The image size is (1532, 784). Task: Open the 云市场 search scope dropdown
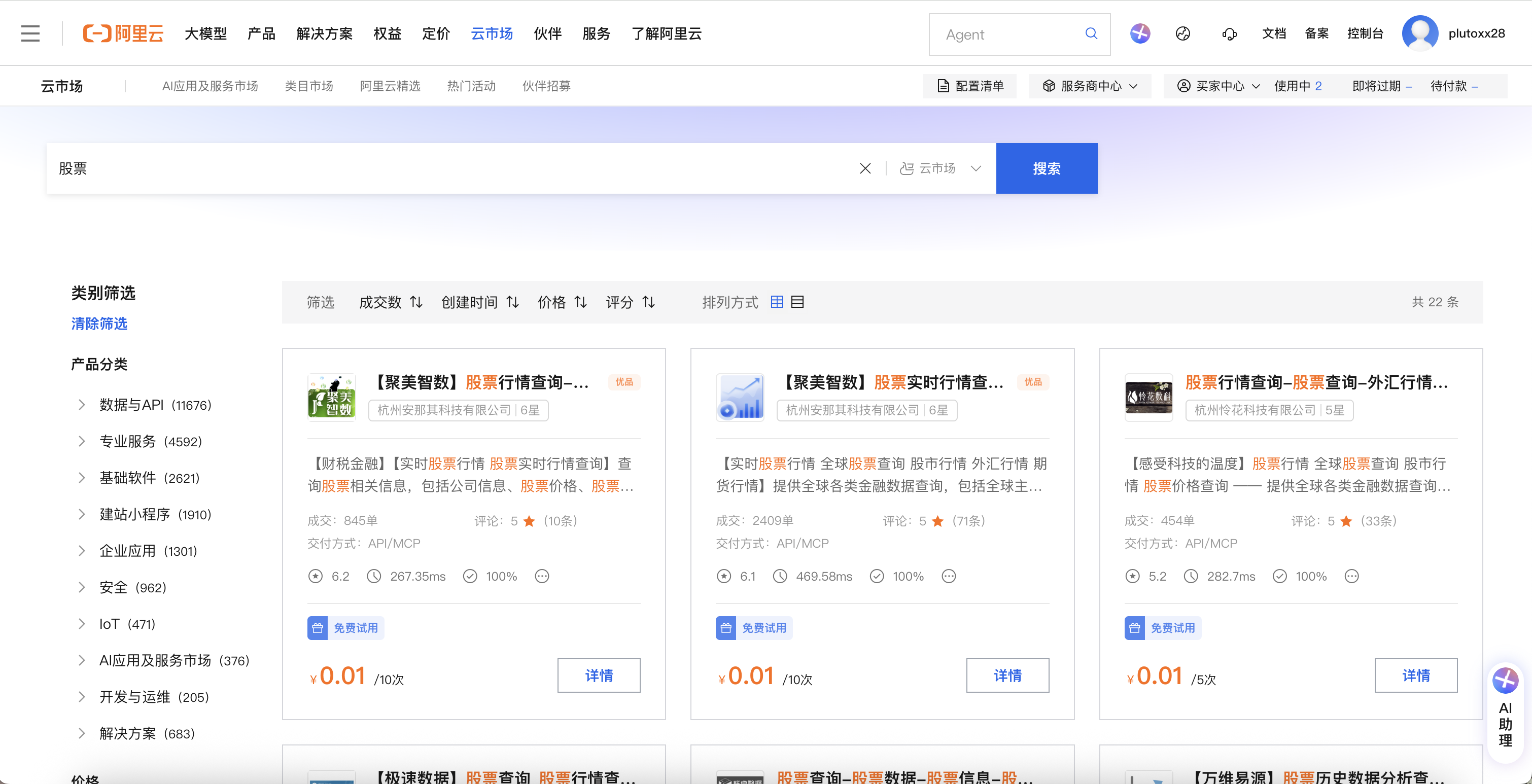point(941,169)
